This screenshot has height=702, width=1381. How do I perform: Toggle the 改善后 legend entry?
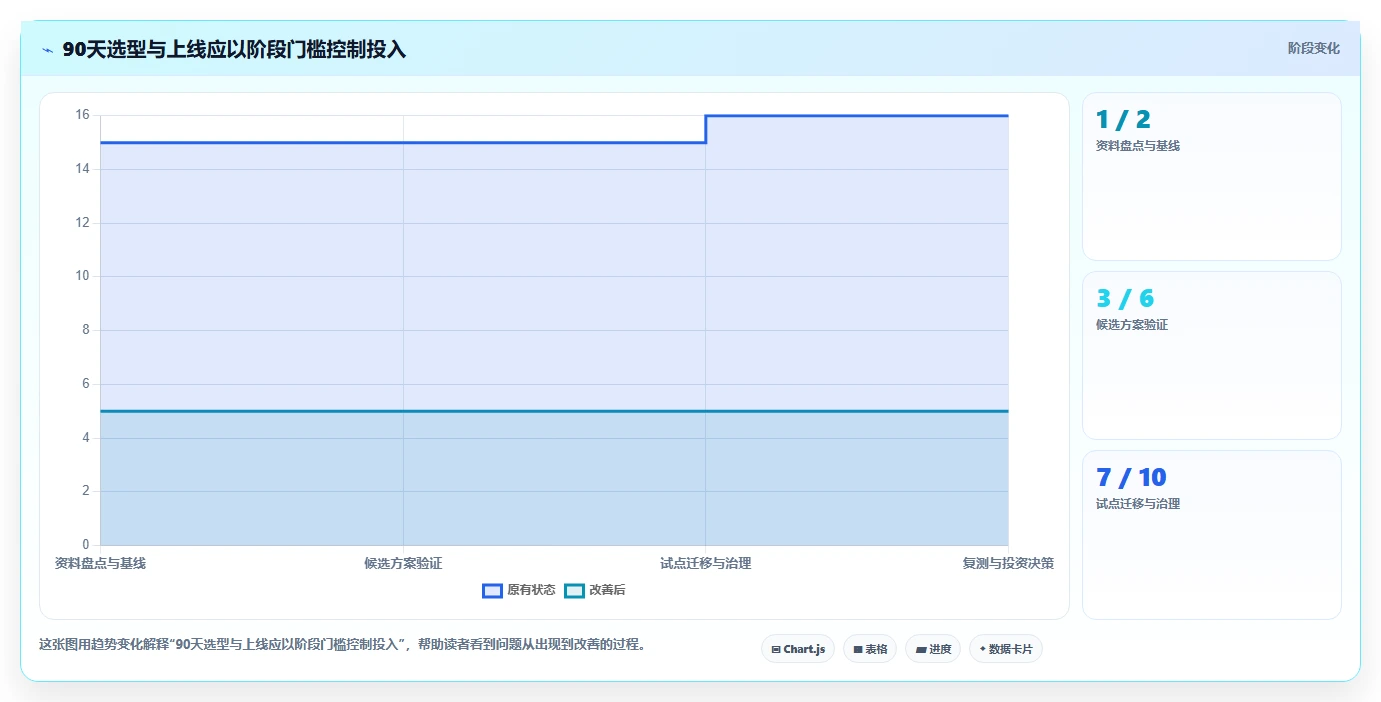(595, 590)
